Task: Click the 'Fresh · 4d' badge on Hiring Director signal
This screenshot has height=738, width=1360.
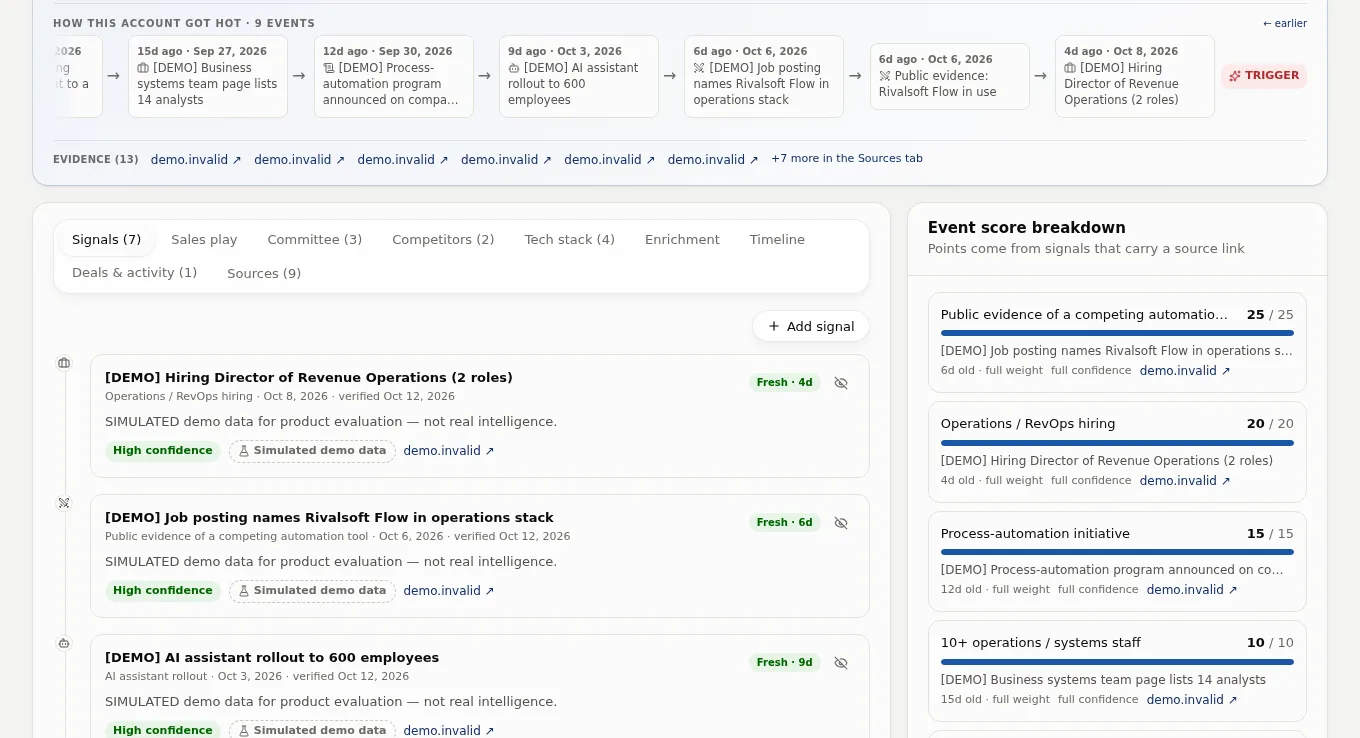Action: pos(785,383)
